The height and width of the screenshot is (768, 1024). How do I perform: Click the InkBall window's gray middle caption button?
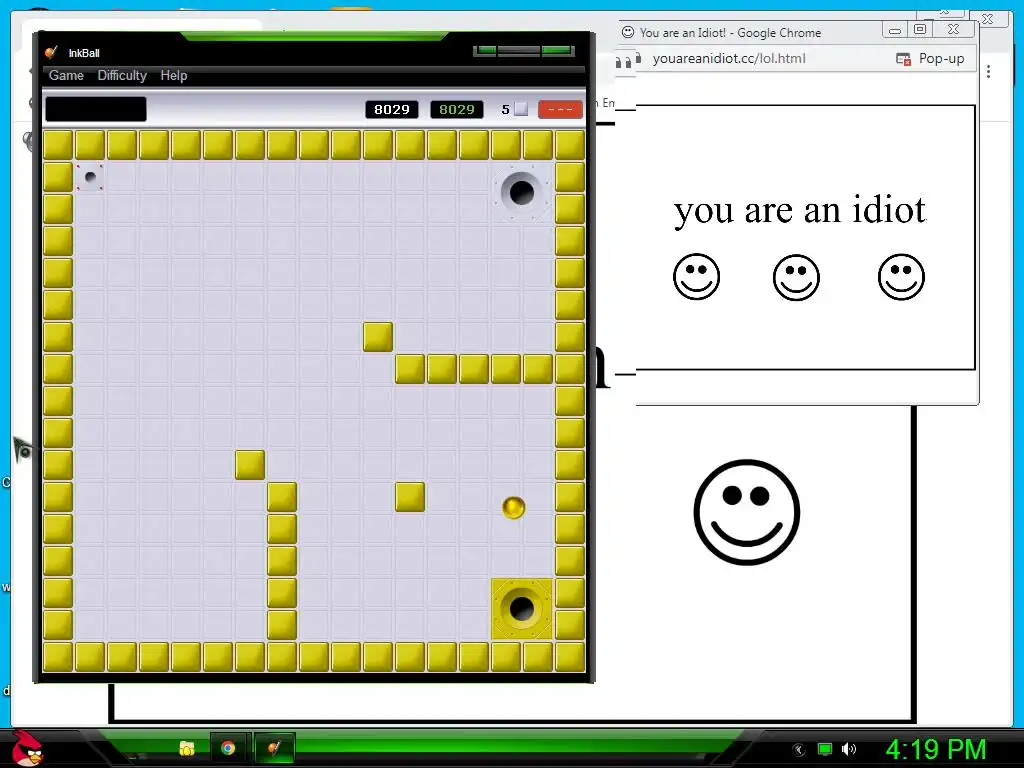coord(519,50)
